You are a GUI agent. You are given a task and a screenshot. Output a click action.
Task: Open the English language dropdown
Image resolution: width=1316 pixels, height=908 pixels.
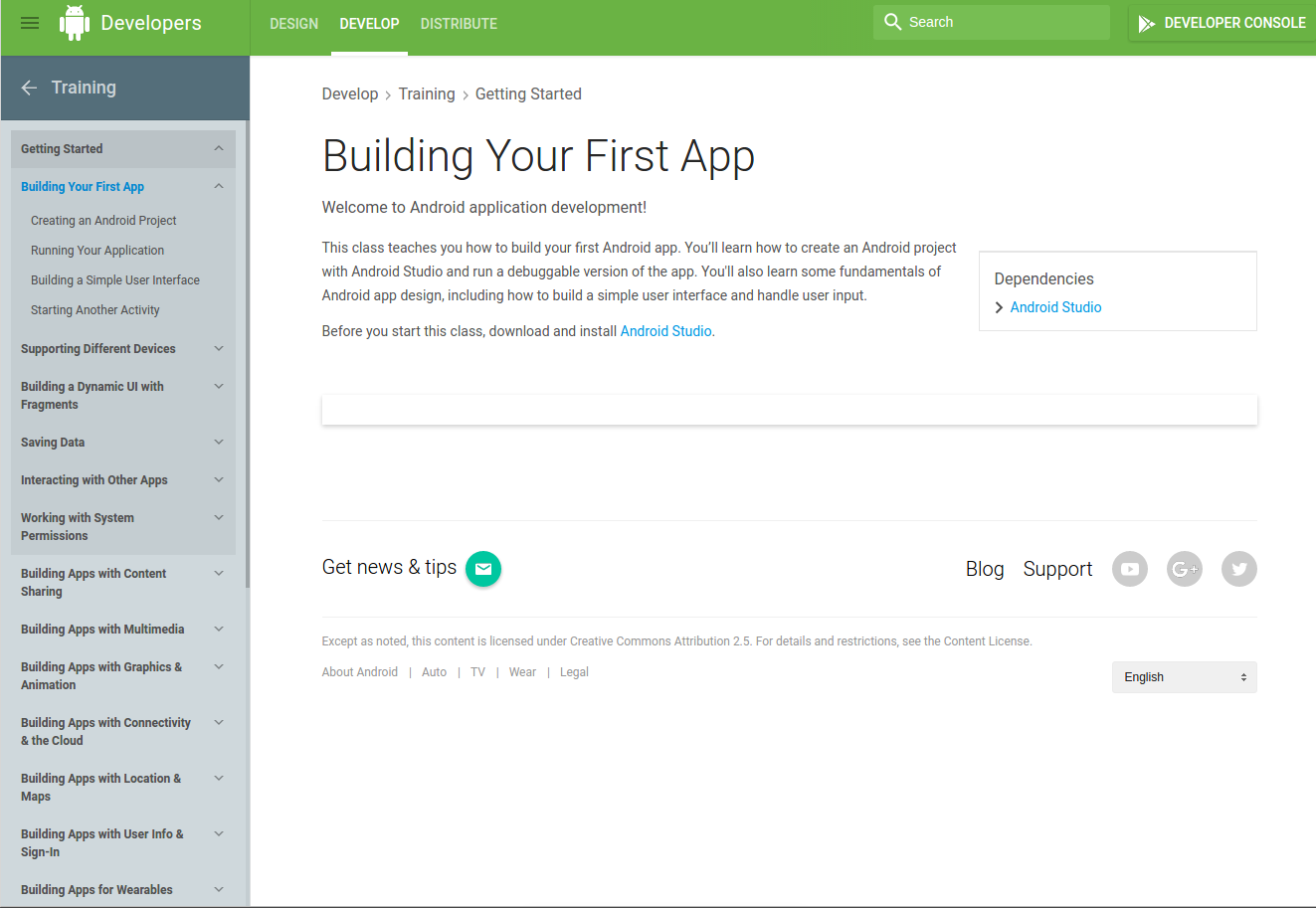pyautogui.click(x=1184, y=677)
